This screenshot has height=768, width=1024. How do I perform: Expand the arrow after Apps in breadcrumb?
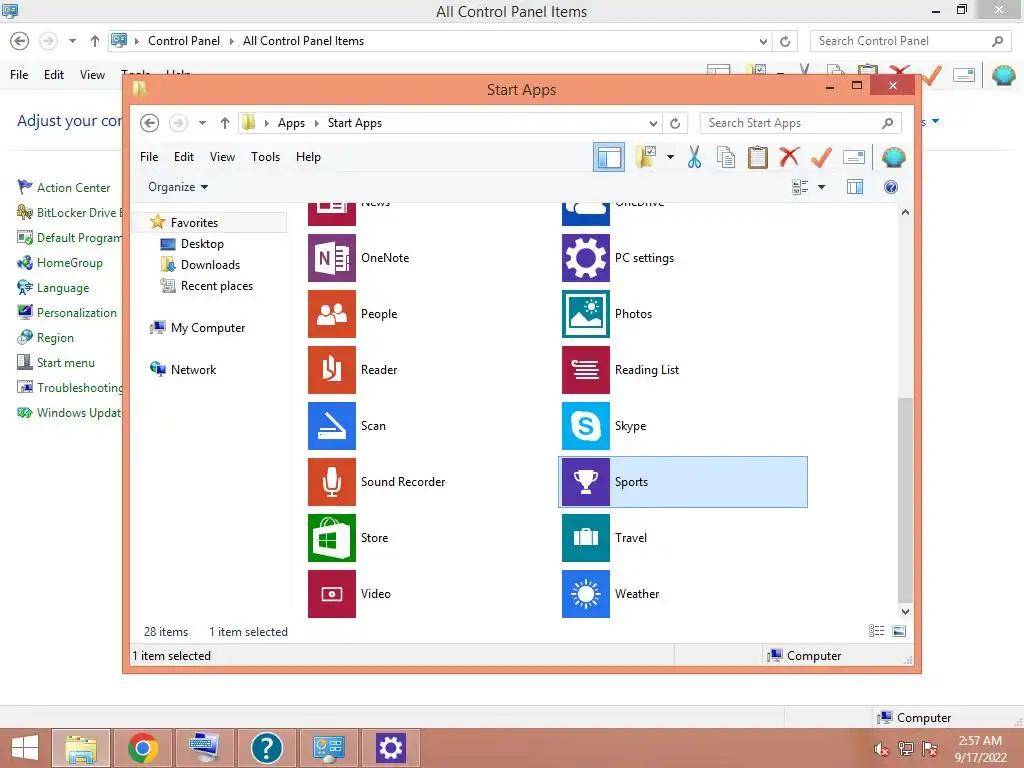point(317,123)
